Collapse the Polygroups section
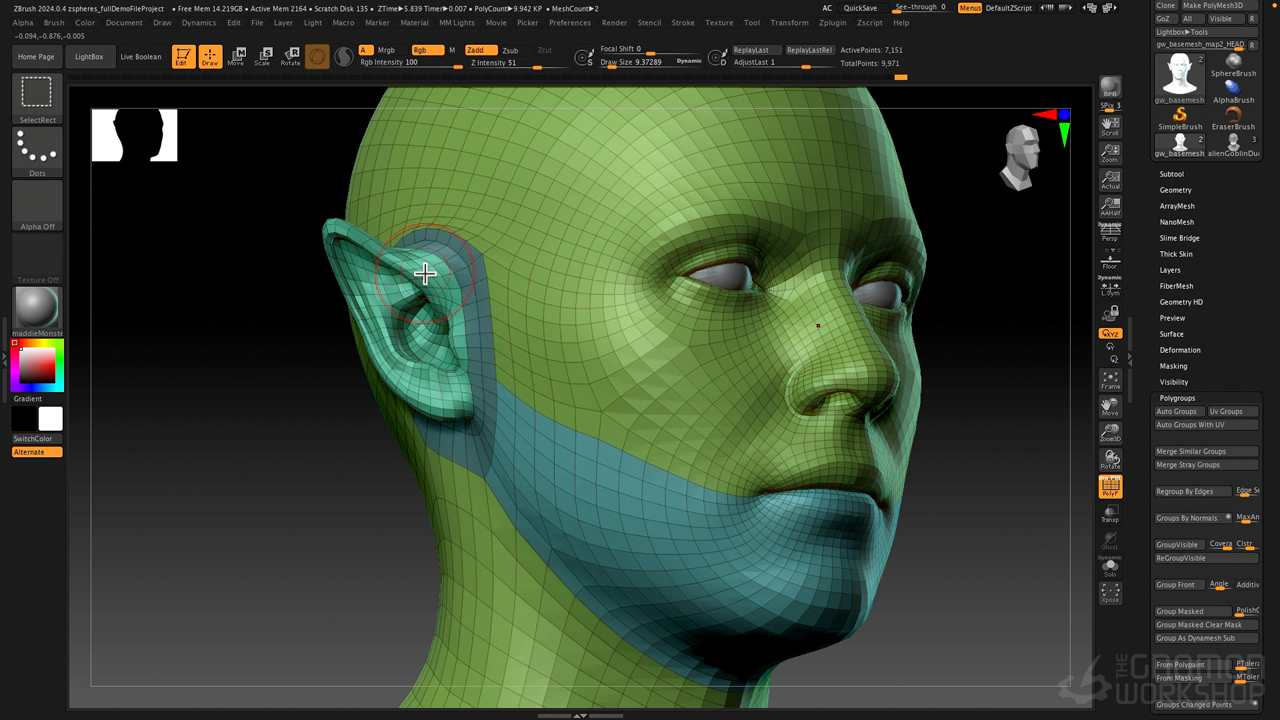This screenshot has width=1280, height=720. 1177,398
